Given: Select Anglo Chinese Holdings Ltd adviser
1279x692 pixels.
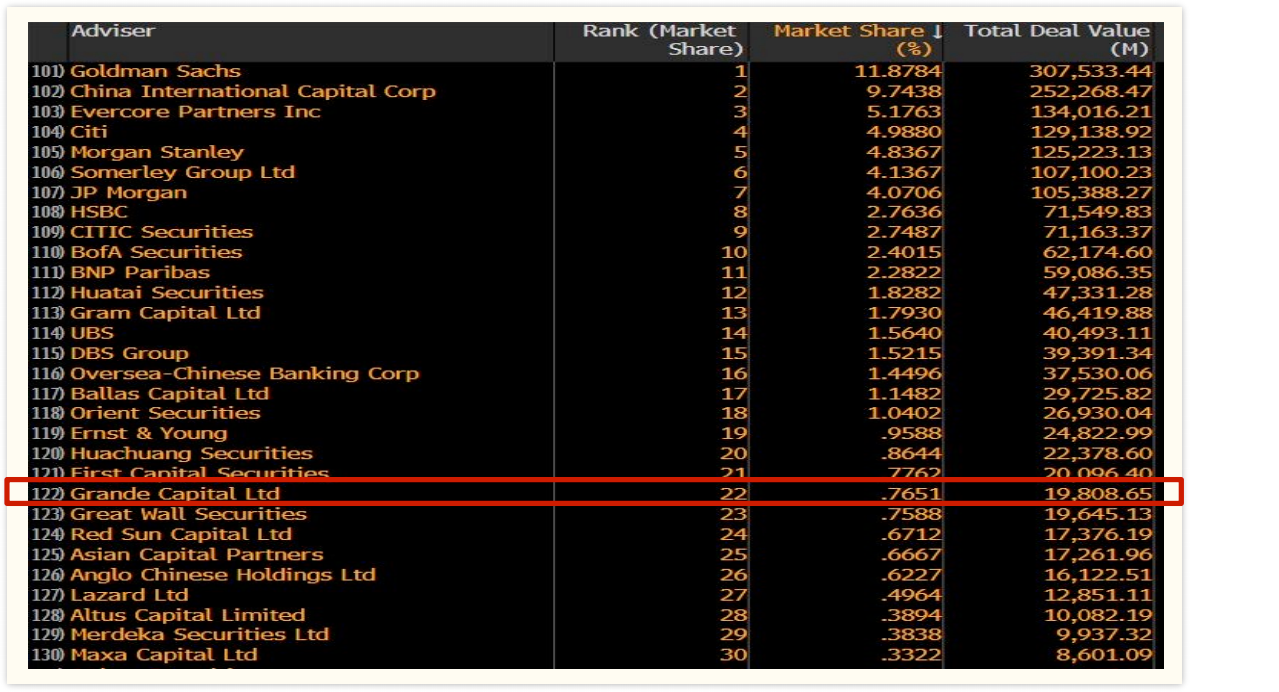Looking at the screenshot, I should coord(223,574).
